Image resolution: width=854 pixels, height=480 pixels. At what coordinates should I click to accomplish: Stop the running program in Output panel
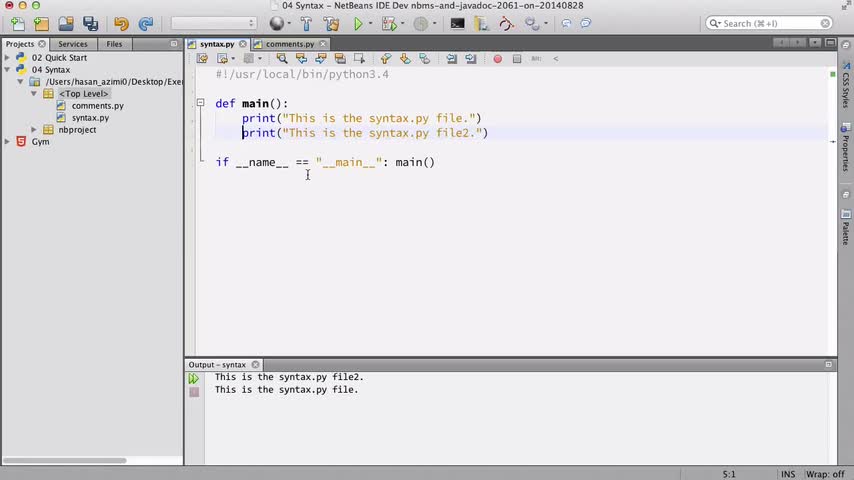click(194, 392)
